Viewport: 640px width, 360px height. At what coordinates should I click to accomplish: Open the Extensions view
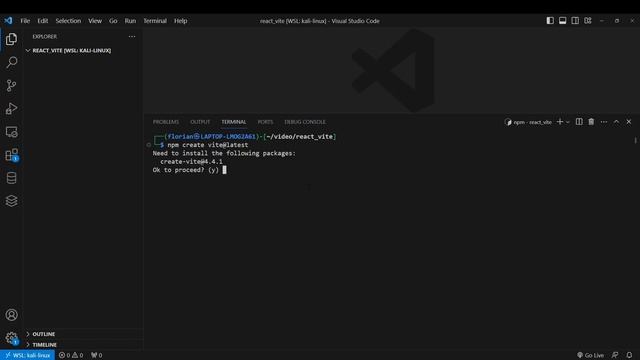pos(11,155)
